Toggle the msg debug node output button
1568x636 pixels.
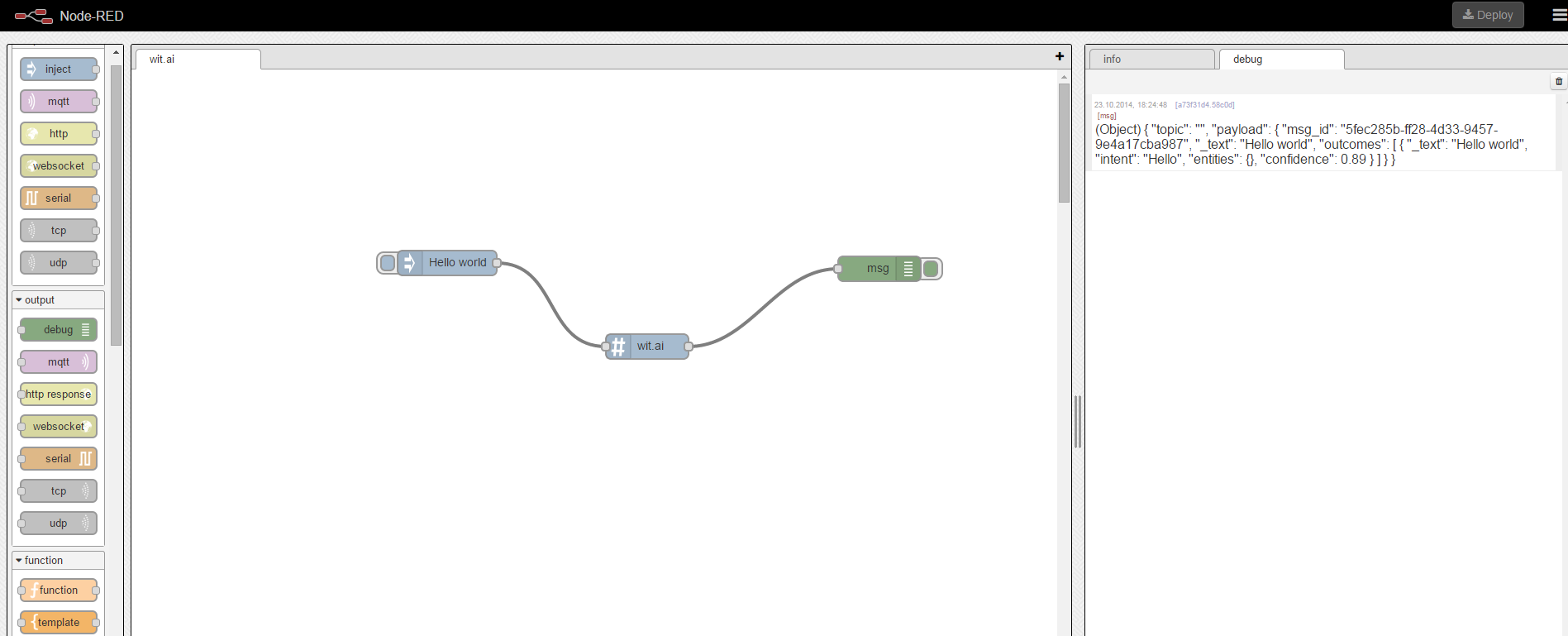point(931,269)
